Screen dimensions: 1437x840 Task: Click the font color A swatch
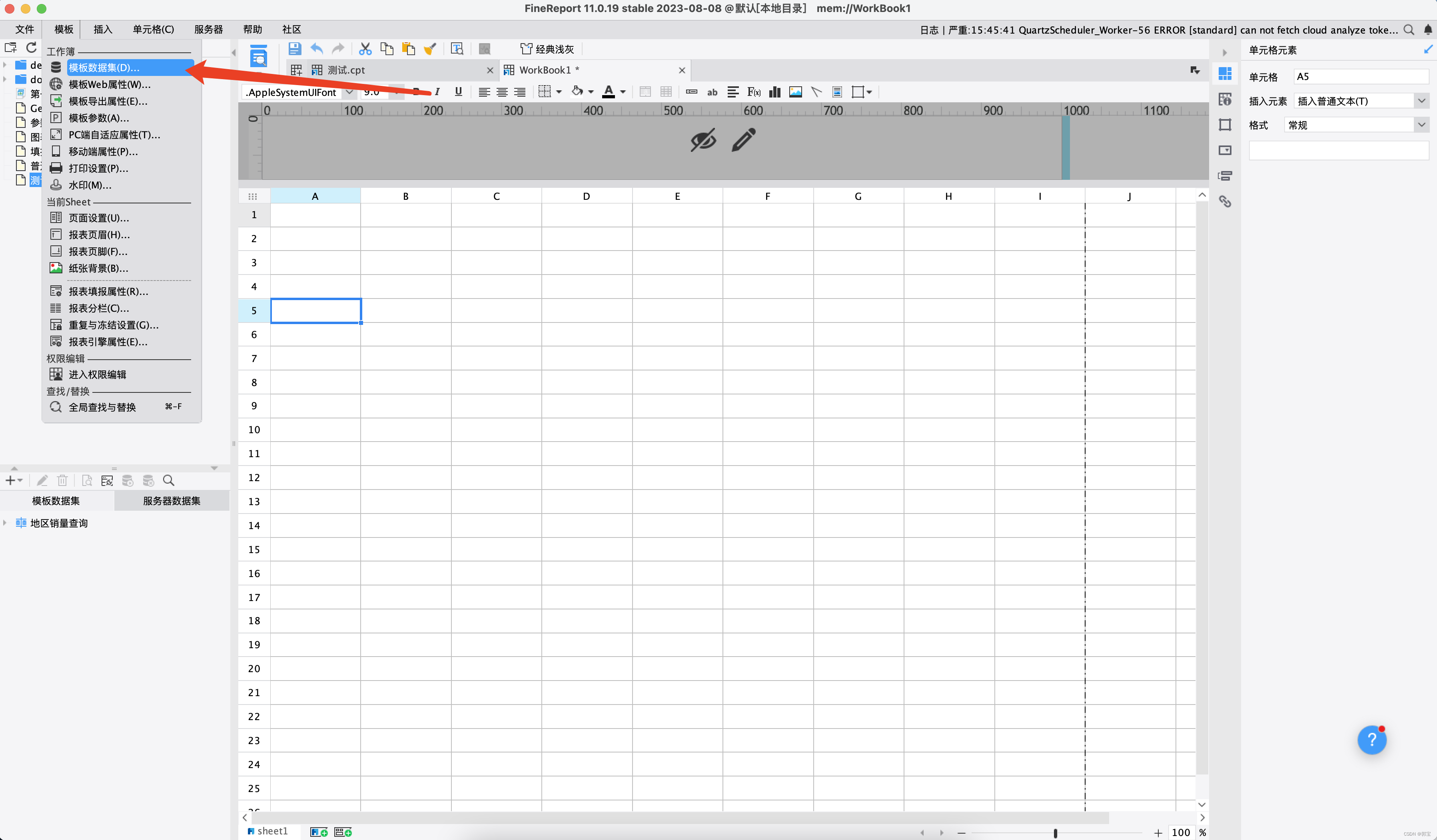pyautogui.click(x=609, y=92)
